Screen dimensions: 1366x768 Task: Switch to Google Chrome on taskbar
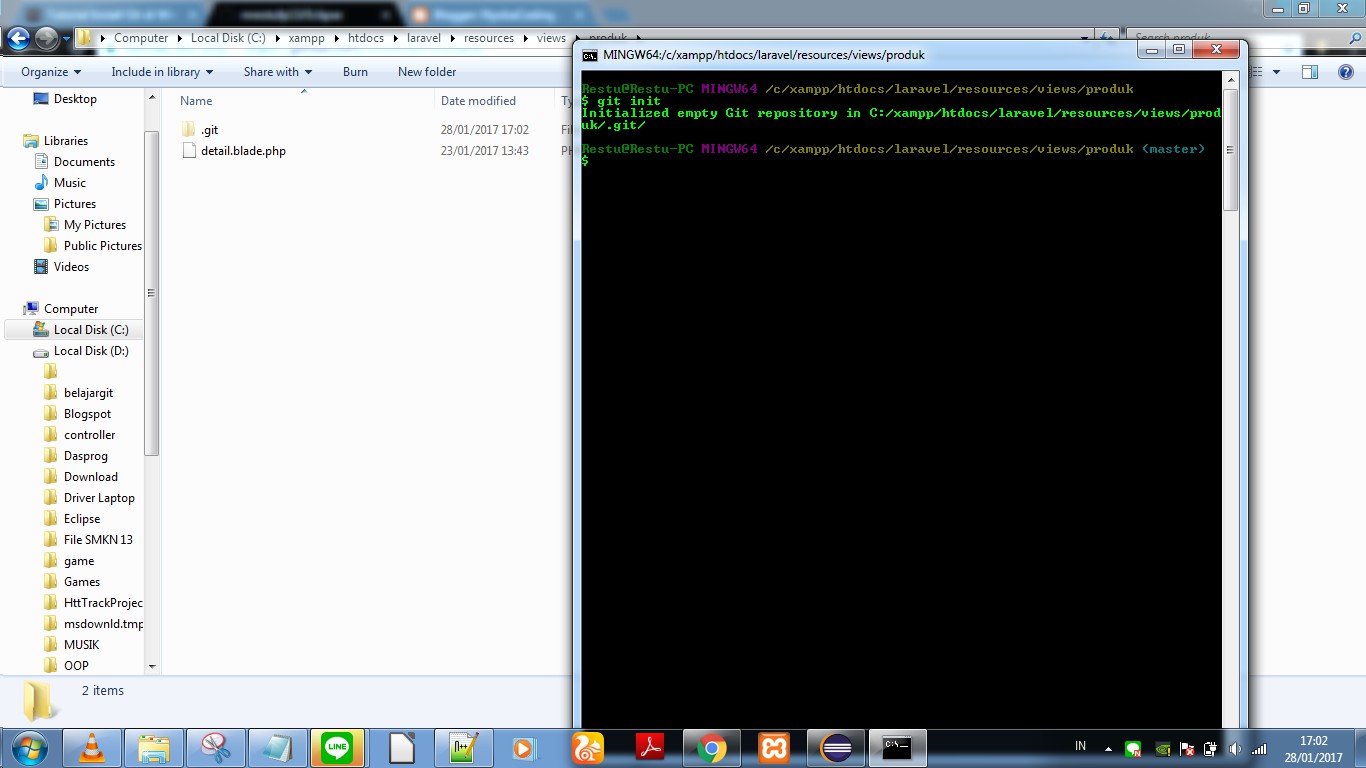(712, 748)
